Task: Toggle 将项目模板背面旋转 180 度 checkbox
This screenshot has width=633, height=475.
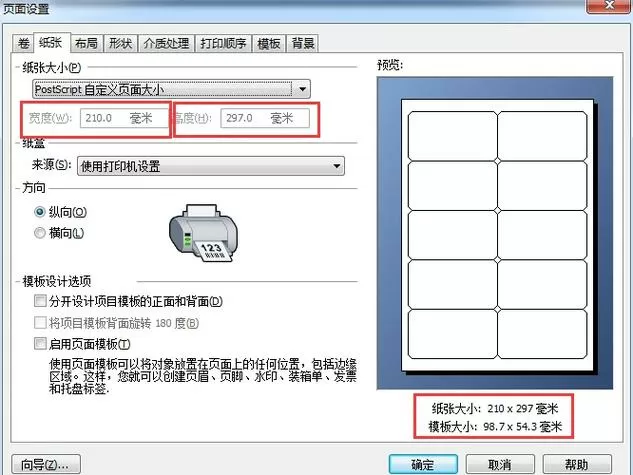Action: coord(40,322)
